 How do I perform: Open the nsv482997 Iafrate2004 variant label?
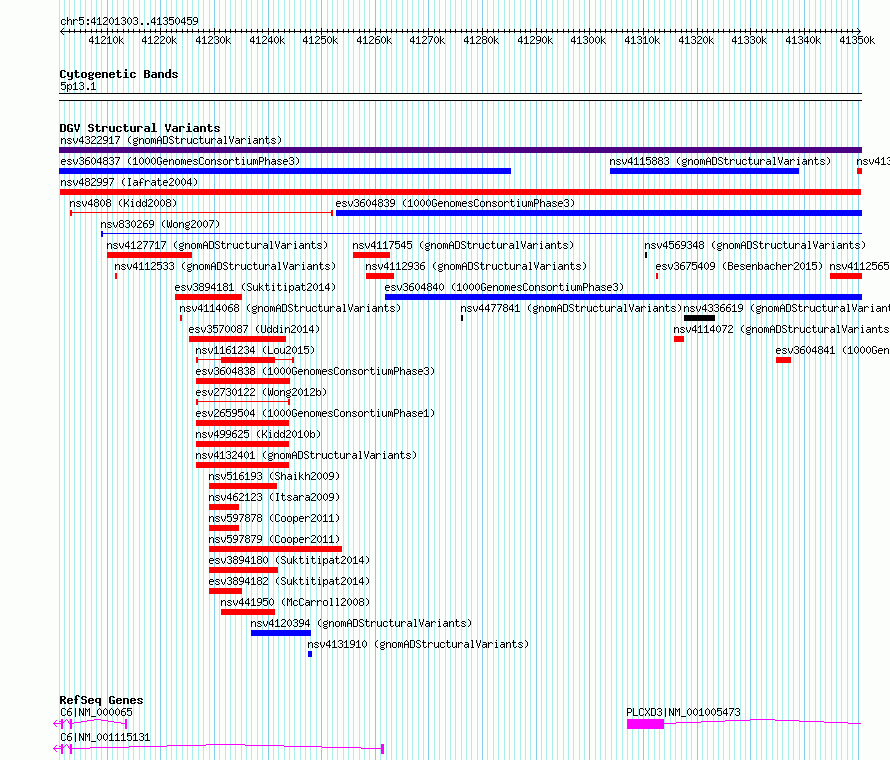(129, 182)
